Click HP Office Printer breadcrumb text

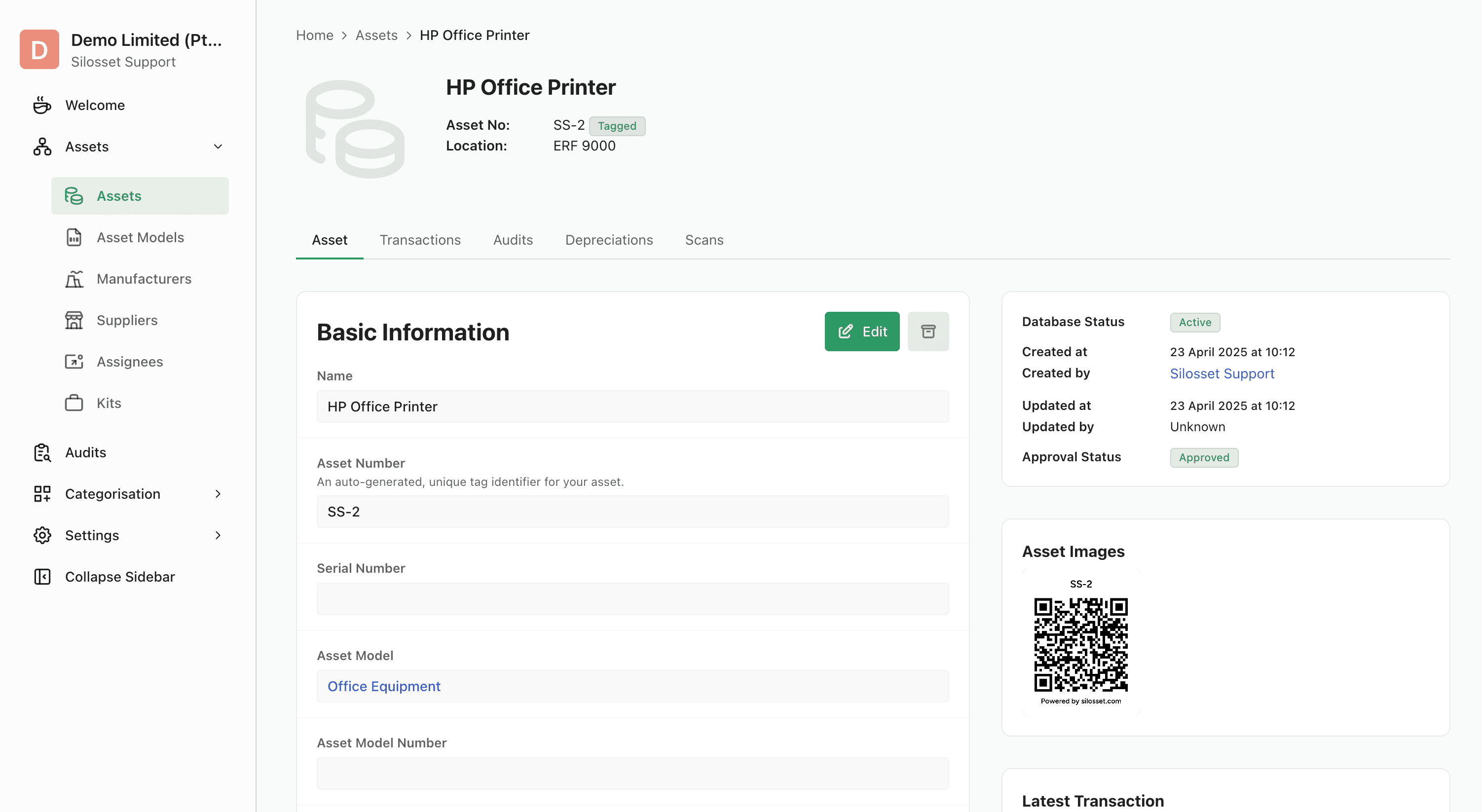474,35
